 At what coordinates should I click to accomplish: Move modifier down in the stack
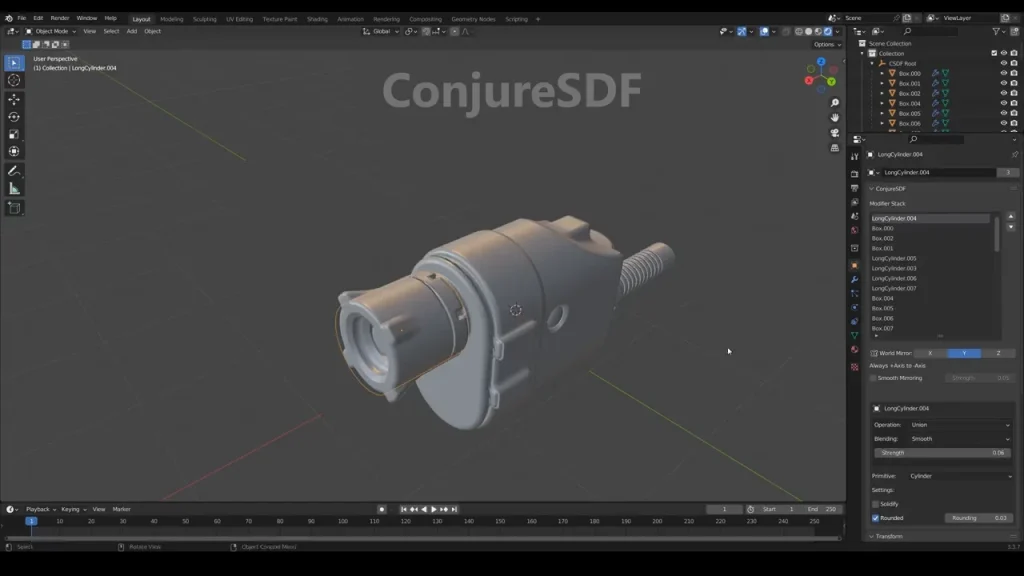tap(1011, 227)
